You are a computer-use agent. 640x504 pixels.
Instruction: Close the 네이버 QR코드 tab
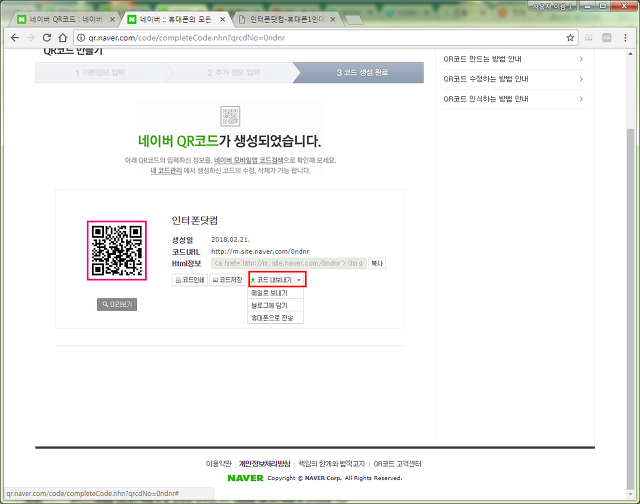[x=112, y=19]
